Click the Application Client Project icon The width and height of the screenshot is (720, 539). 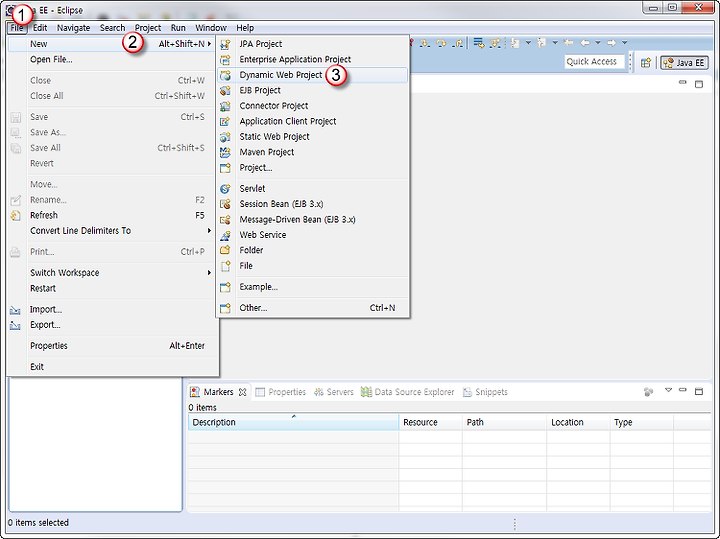[x=225, y=122]
